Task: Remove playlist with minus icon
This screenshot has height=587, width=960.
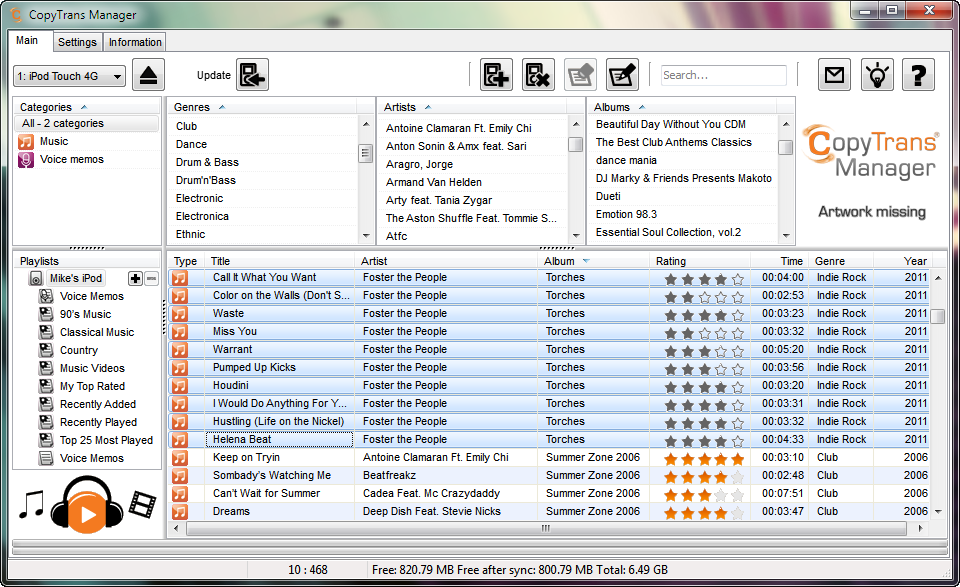Action: (x=151, y=279)
